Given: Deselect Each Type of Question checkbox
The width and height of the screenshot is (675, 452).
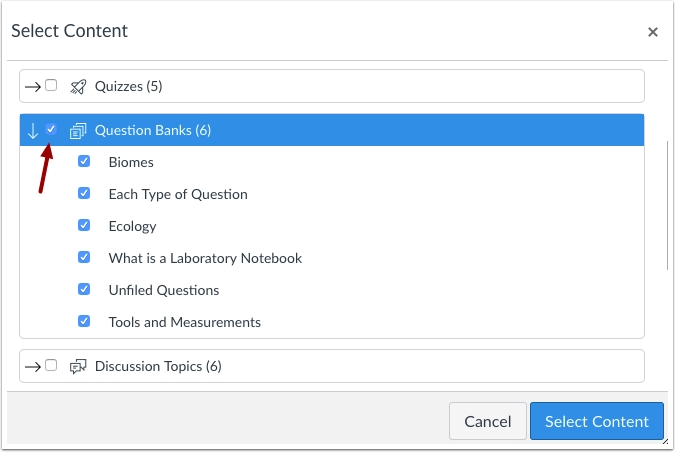Looking at the screenshot, I should (85, 194).
